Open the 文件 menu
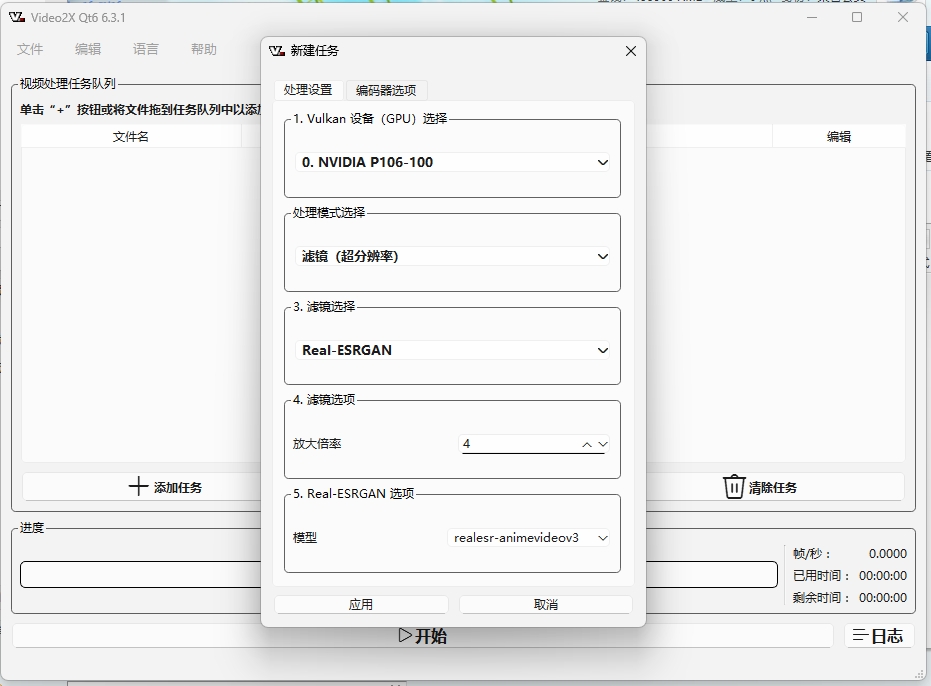Image resolution: width=931 pixels, height=686 pixels. click(30, 48)
